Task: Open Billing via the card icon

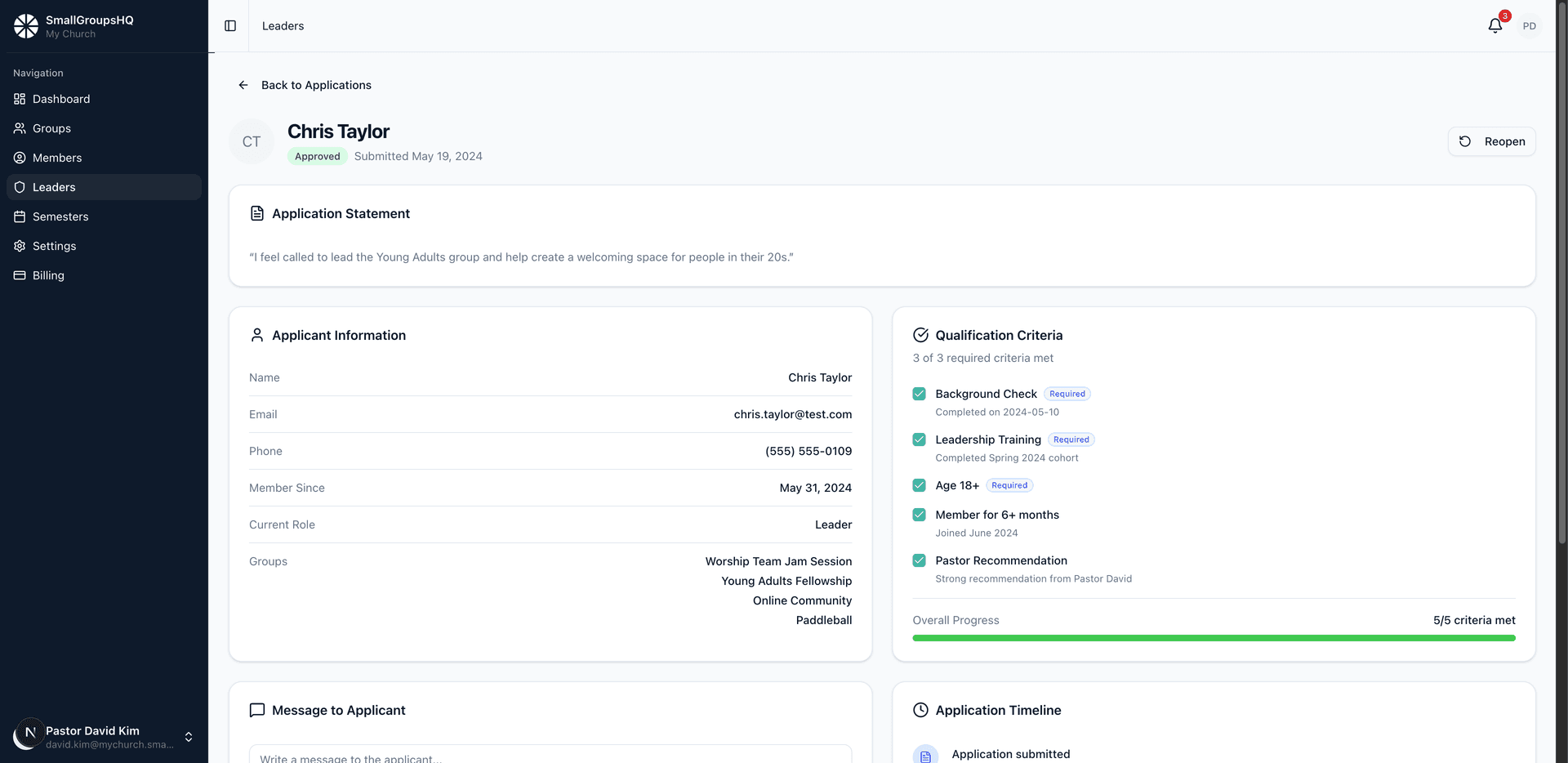Action: pos(18,275)
